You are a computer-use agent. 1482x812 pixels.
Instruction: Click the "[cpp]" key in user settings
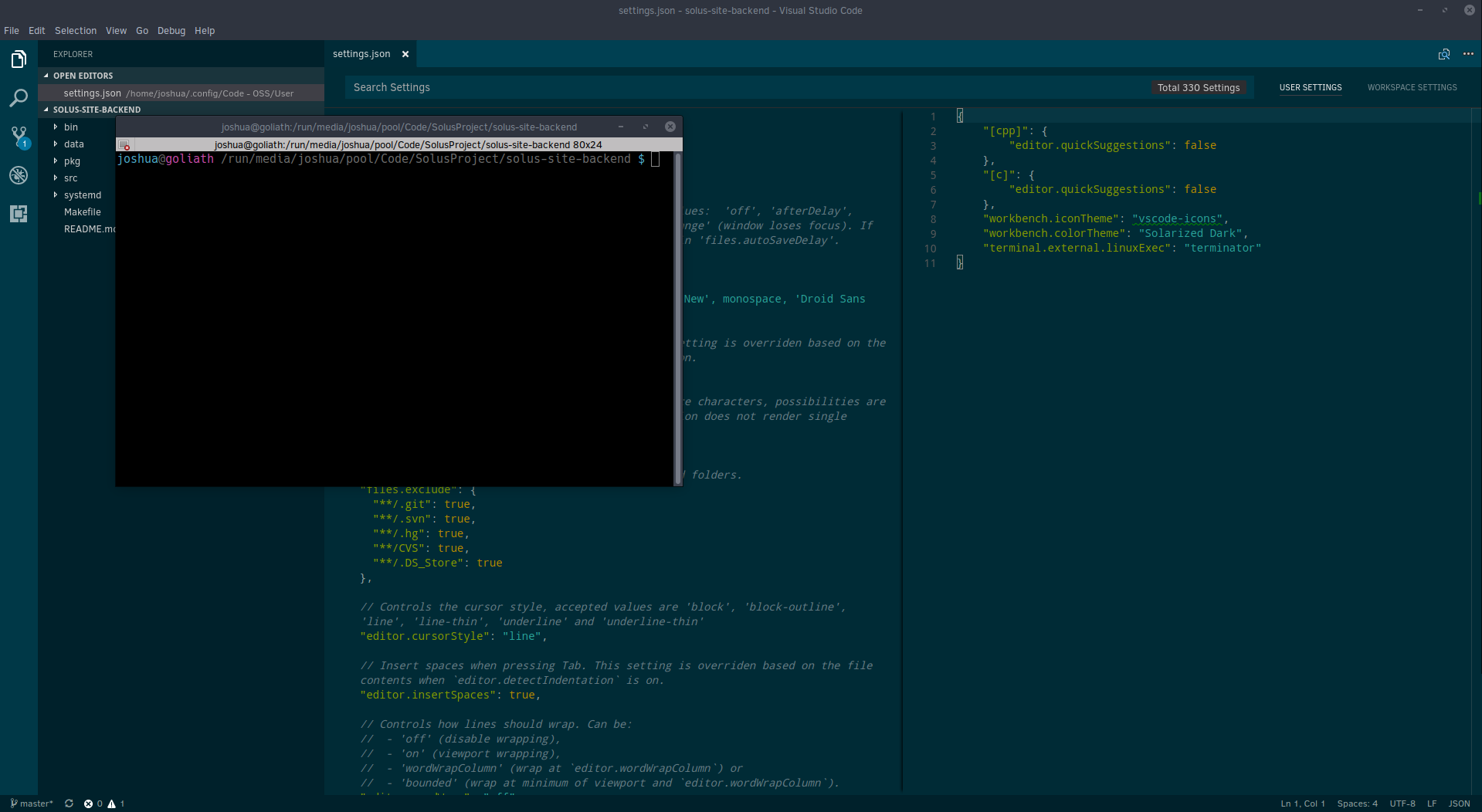pos(1006,131)
